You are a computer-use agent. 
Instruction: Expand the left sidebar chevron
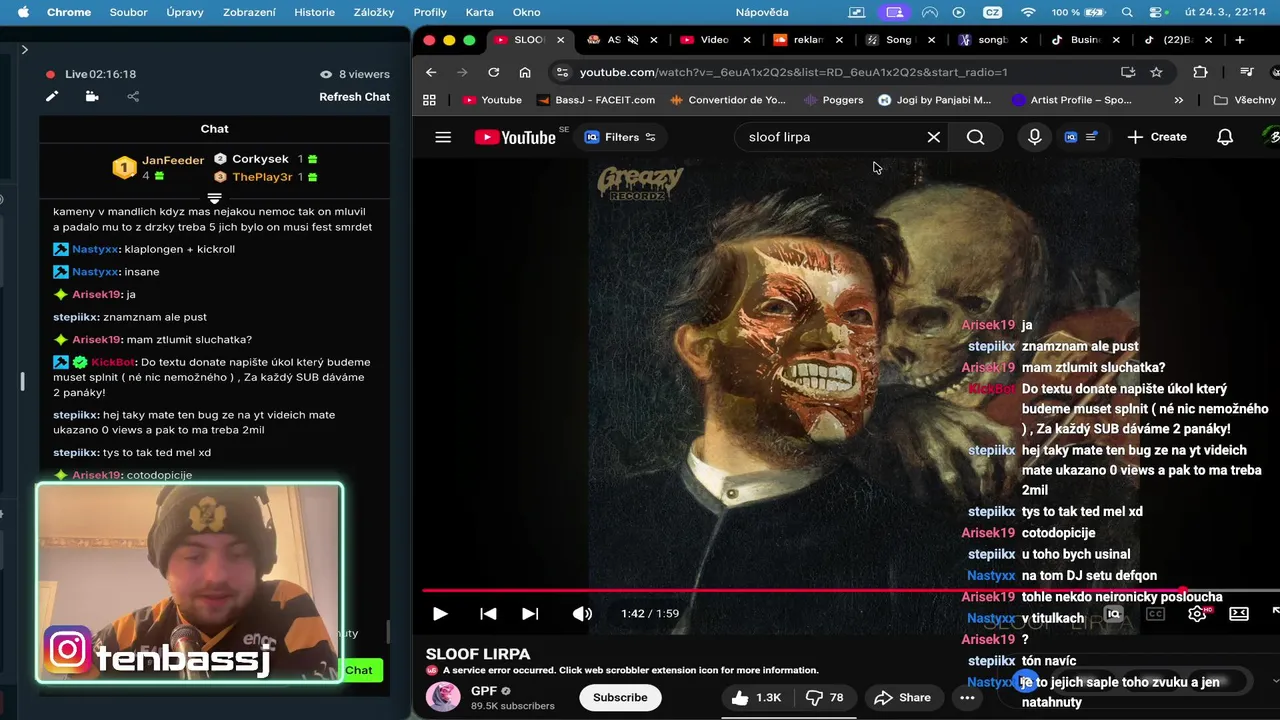click(24, 49)
